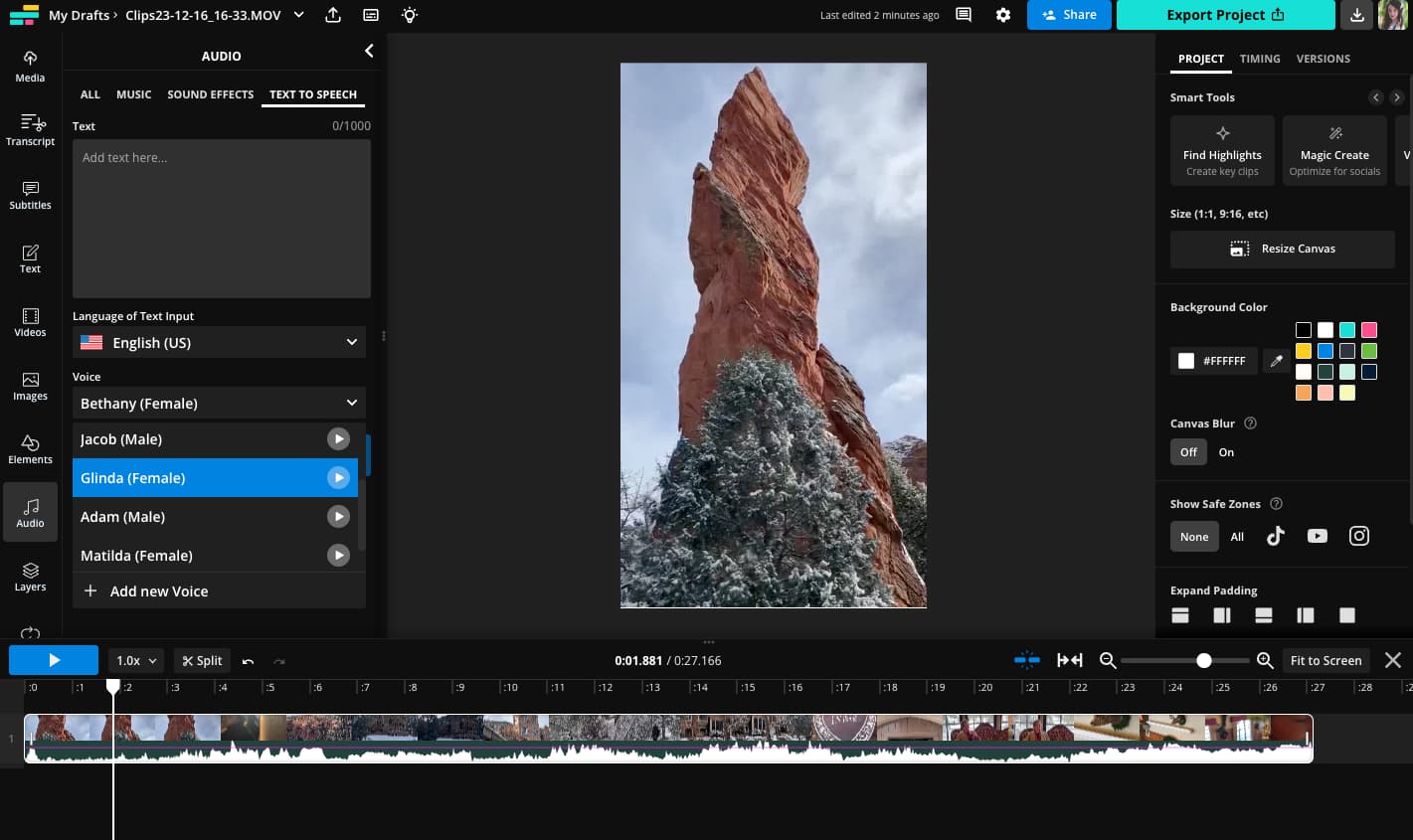Turn Canvas Blur On

(x=1226, y=451)
